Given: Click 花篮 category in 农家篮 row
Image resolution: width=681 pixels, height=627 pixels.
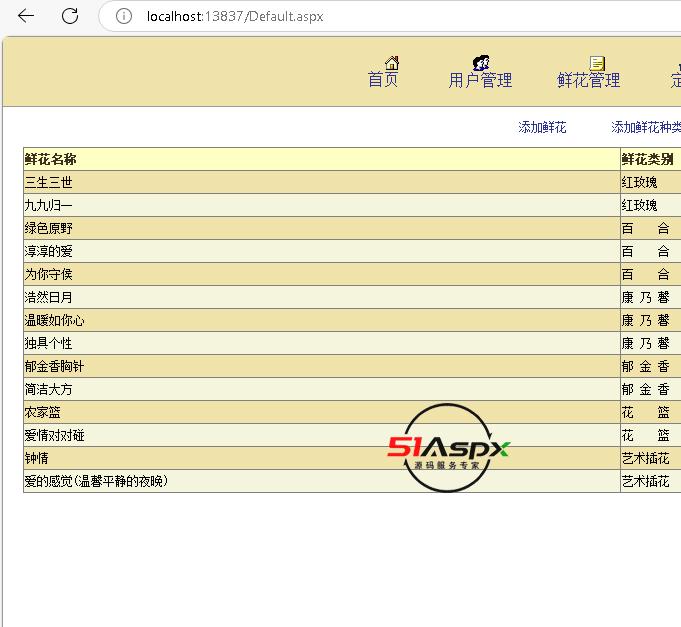Looking at the screenshot, I should tap(645, 412).
